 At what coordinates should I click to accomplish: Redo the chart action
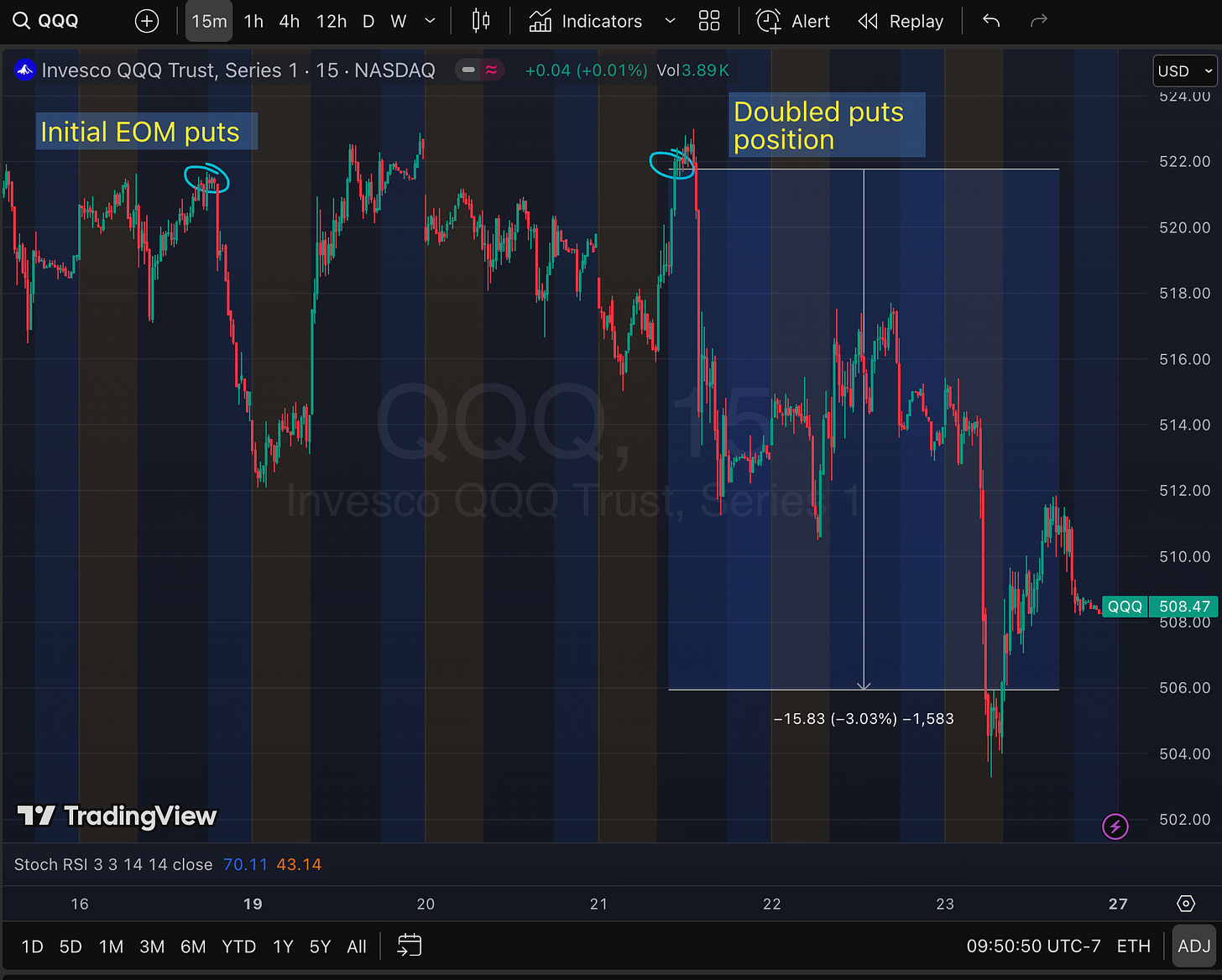(x=1039, y=21)
